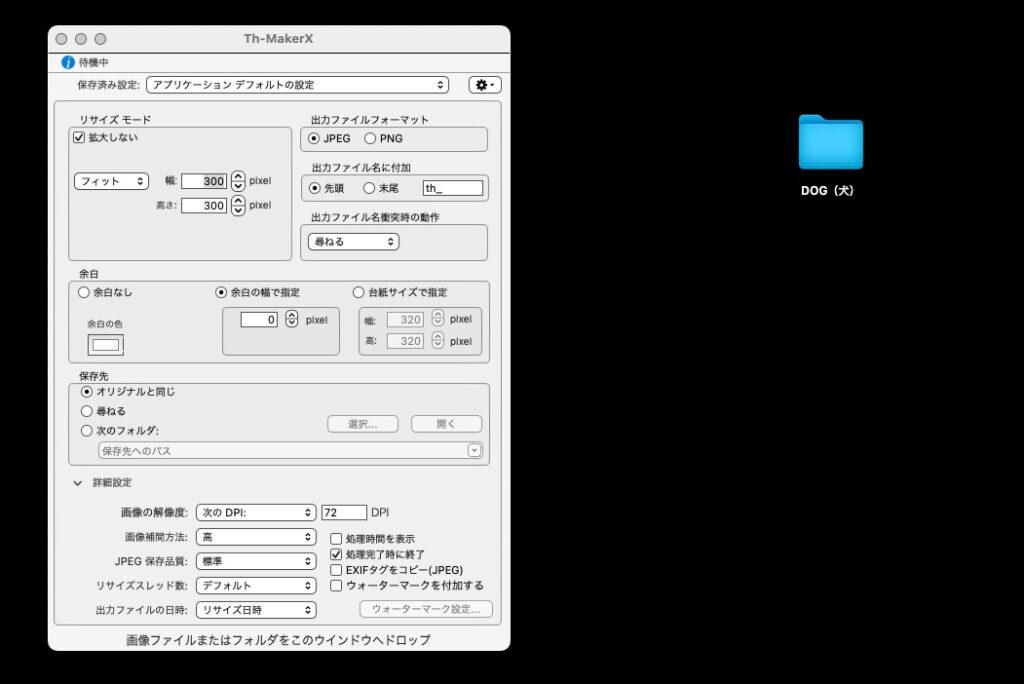The width and height of the screenshot is (1024, 684).
Task: Open the gear settings menu button
Action: (x=485, y=85)
